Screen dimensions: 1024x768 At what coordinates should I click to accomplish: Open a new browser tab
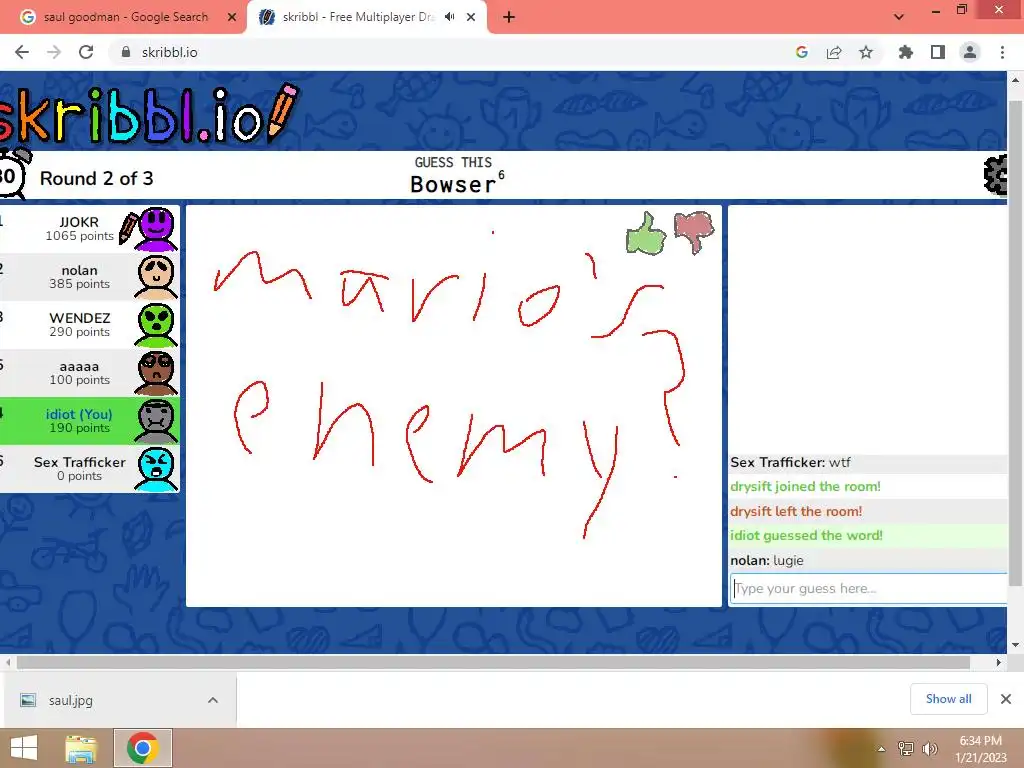click(509, 17)
